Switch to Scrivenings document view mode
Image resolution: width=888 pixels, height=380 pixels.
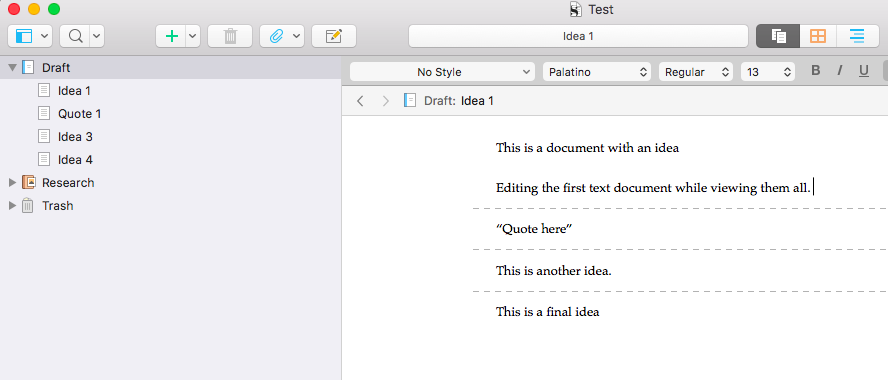coord(778,36)
